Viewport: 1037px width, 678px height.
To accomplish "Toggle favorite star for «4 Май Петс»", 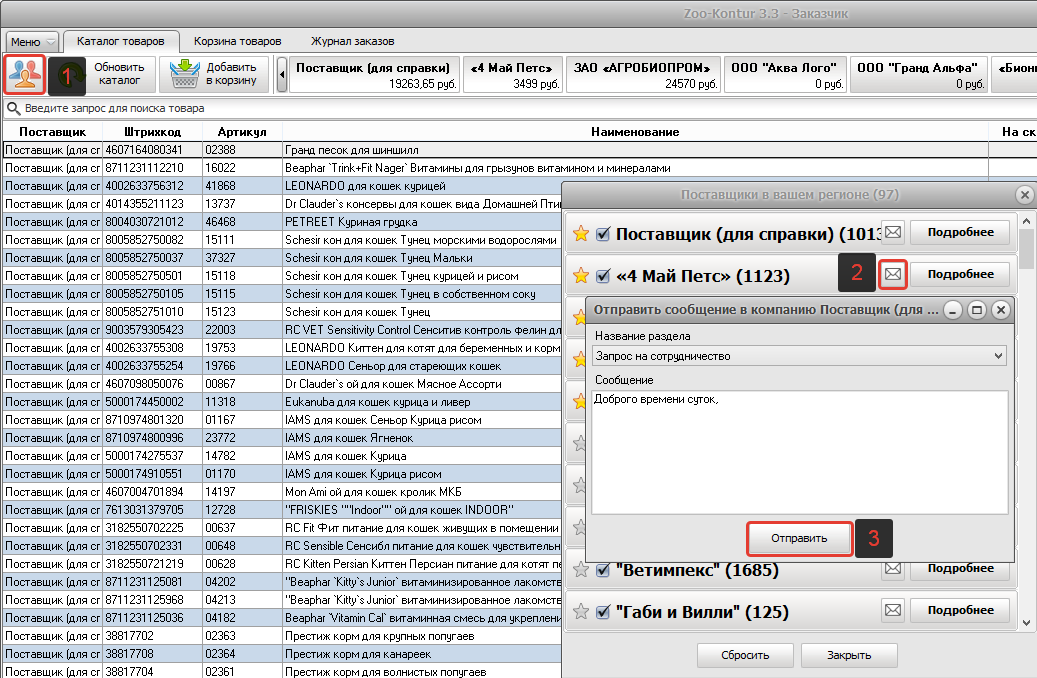I will (x=581, y=276).
